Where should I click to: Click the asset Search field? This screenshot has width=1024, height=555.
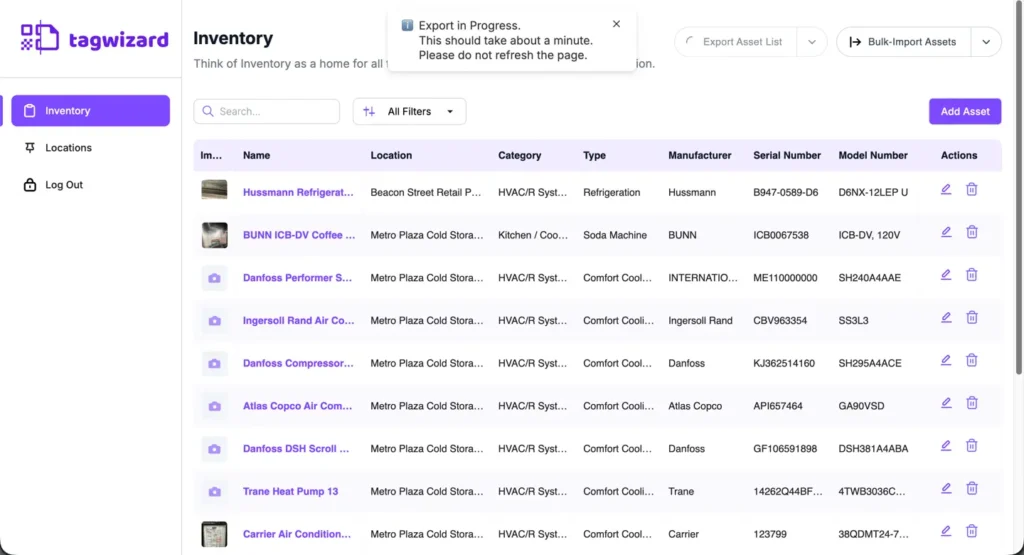click(x=266, y=112)
